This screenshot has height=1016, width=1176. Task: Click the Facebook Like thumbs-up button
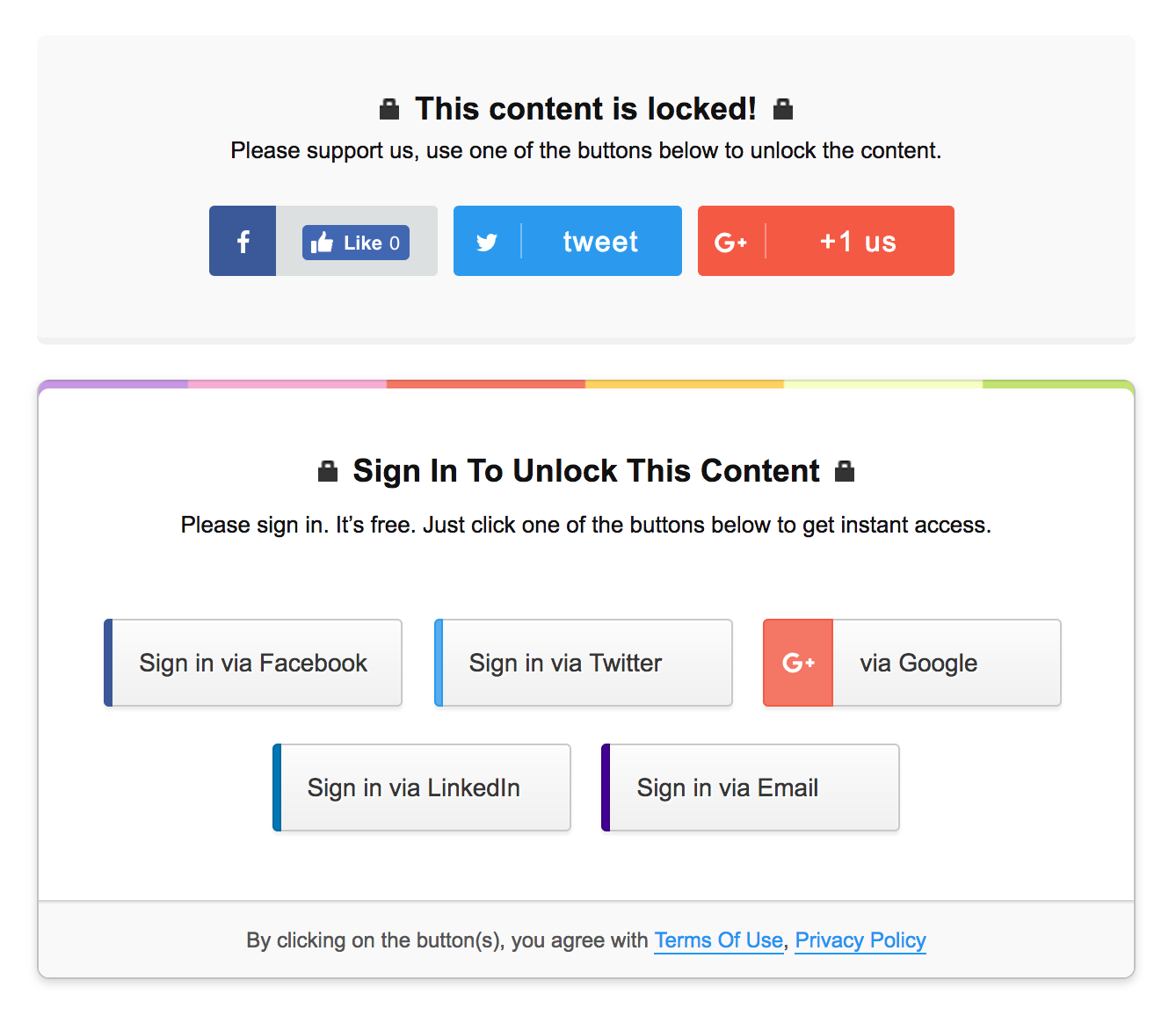pyautogui.click(x=356, y=243)
